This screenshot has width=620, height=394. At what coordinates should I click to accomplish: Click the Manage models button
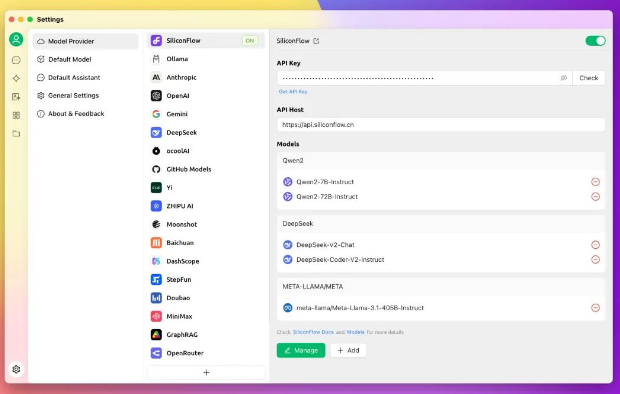tap(301, 350)
